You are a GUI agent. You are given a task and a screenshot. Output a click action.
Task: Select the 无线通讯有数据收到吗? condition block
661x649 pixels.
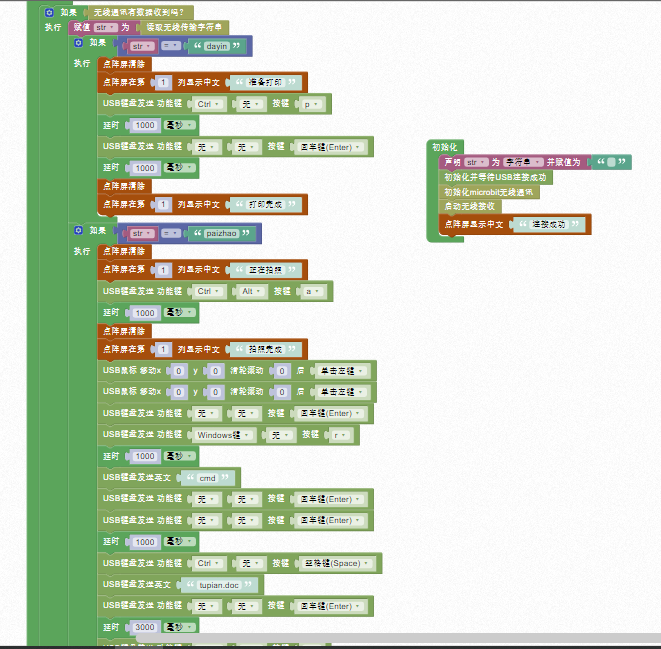point(139,12)
